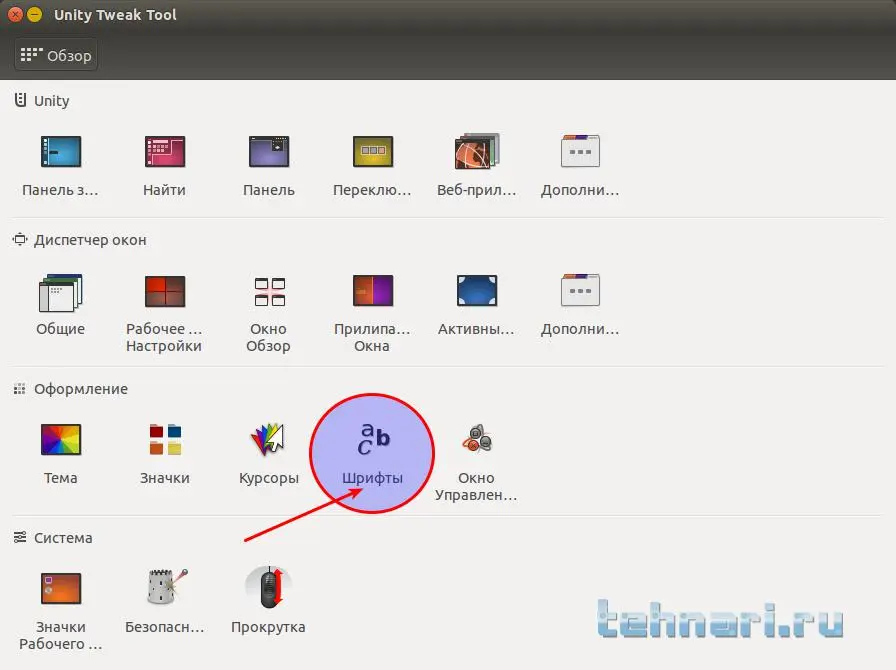
Task: Minimize the Unity Tweak Tool window
Action: coord(35,15)
